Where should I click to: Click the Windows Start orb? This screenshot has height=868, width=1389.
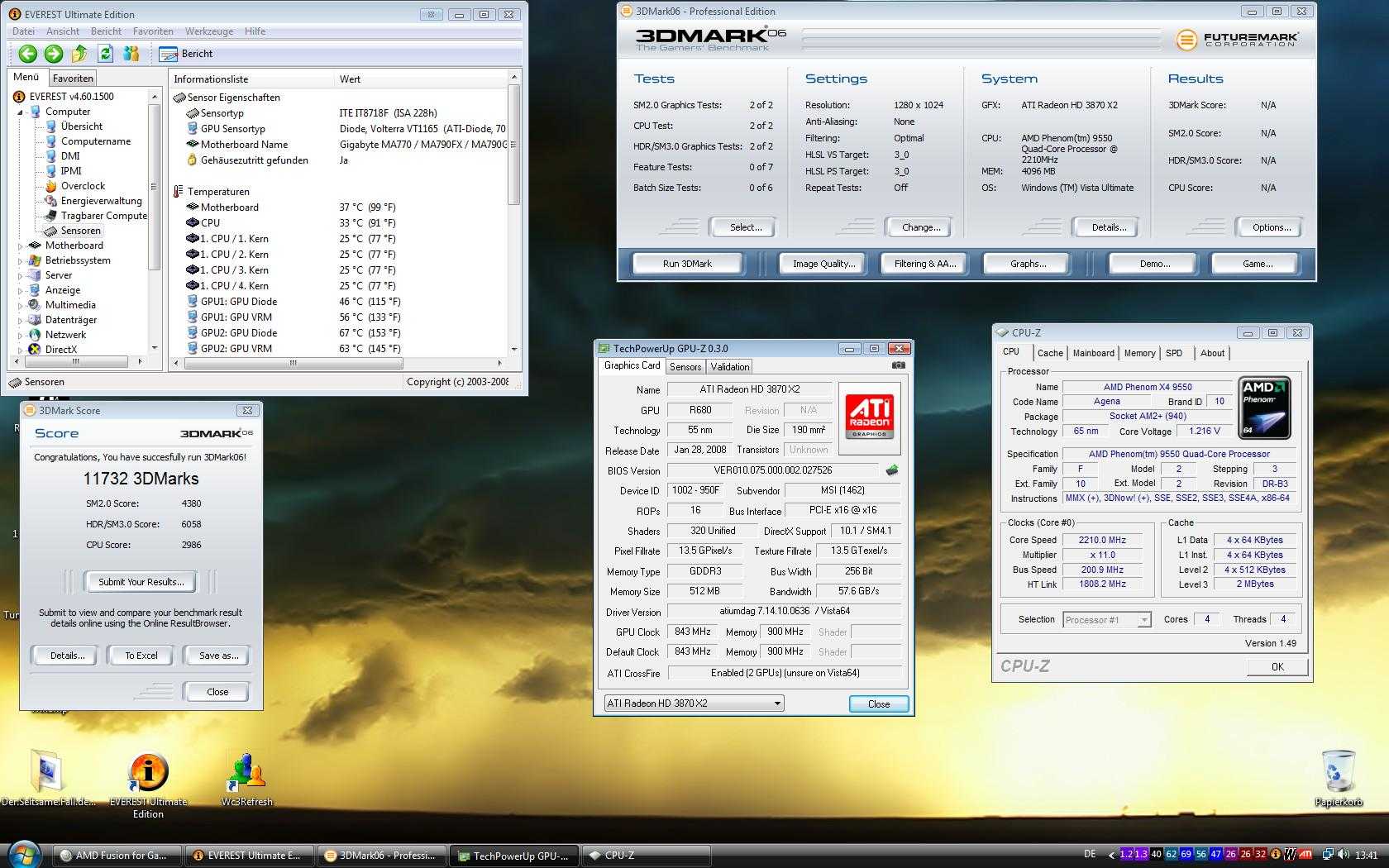coord(23,855)
